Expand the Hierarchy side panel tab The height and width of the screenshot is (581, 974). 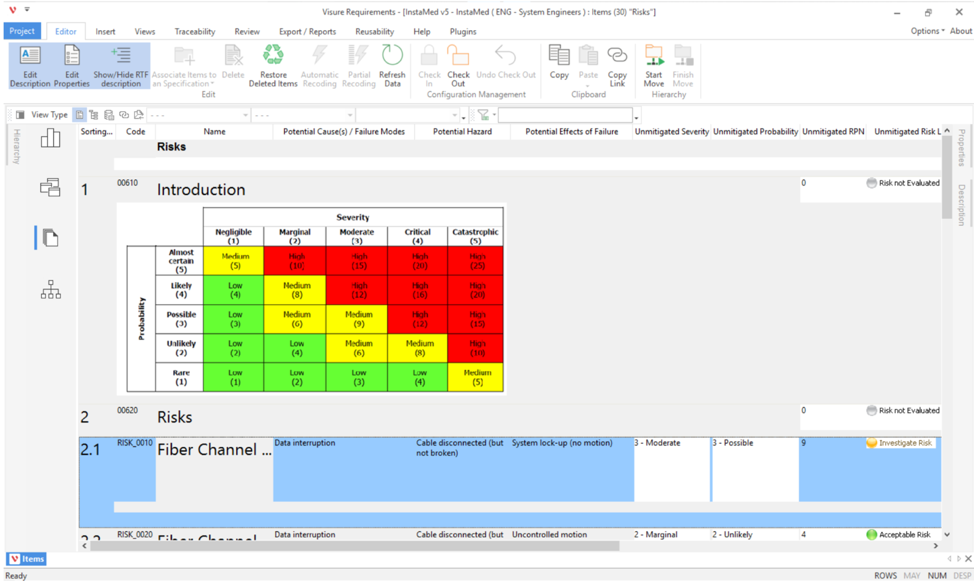pos(17,147)
